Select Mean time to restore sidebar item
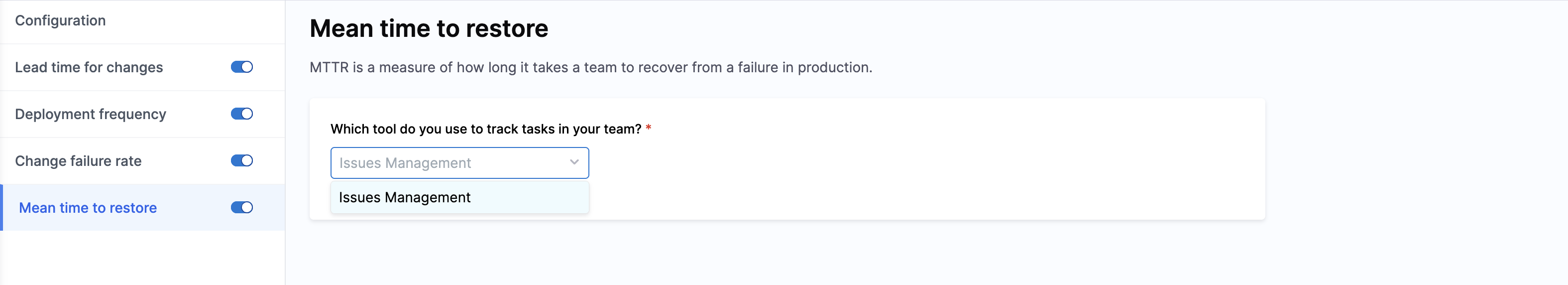 (88, 208)
